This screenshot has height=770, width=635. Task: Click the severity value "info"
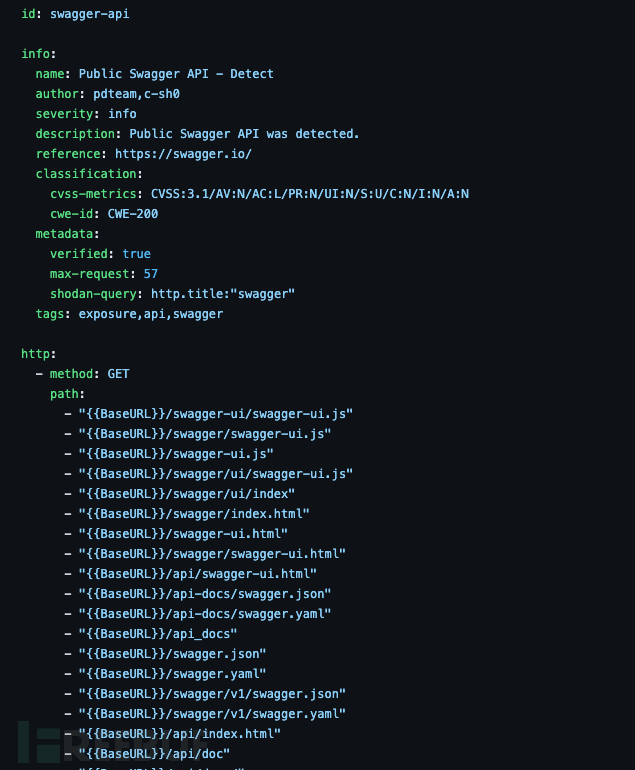[x=122, y=114]
